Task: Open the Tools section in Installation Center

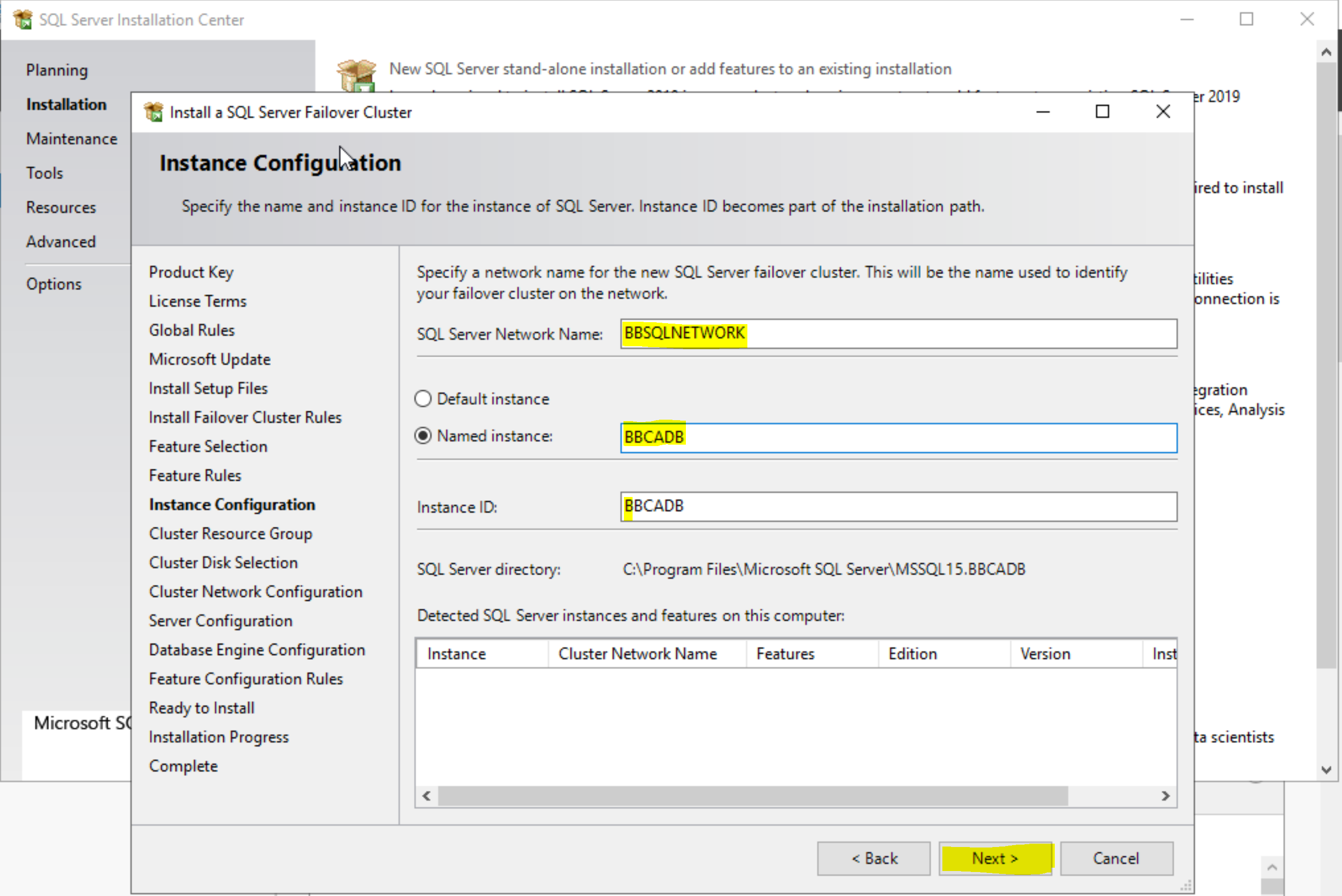Action: click(x=45, y=173)
